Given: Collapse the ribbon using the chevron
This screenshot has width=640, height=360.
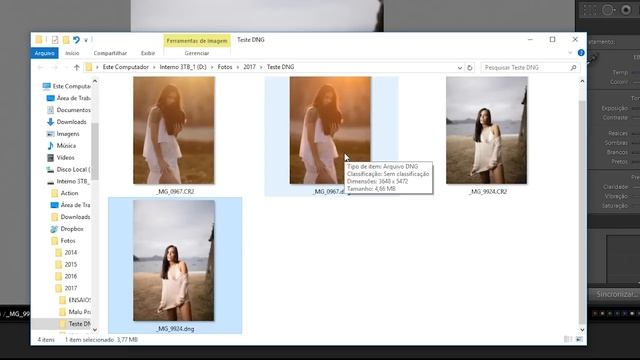Looking at the screenshot, I should click(570, 53).
